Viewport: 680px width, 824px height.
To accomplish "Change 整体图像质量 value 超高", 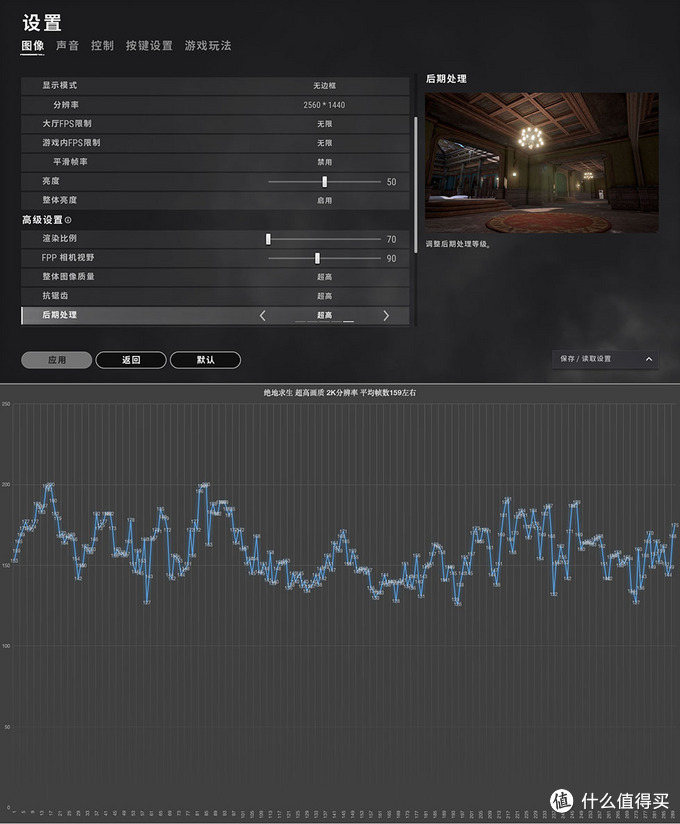I will click(x=324, y=277).
